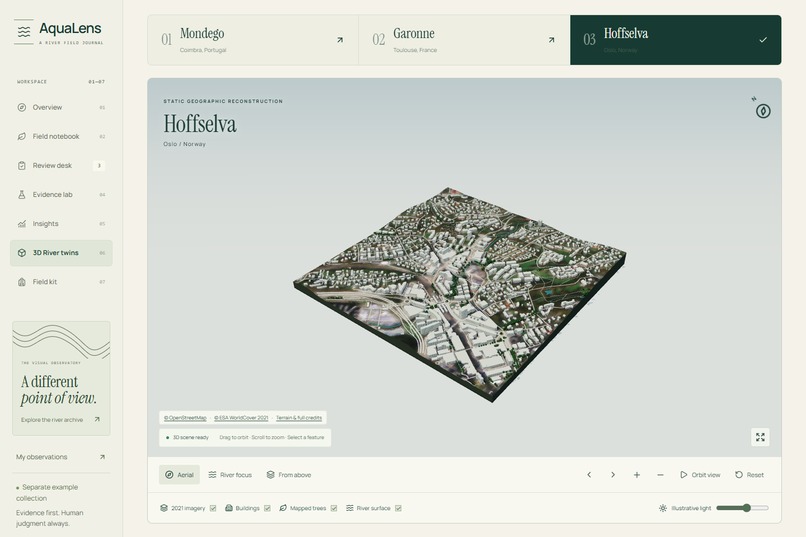Click the Buildings layer icon
This screenshot has width=806, height=537.
tap(229, 508)
